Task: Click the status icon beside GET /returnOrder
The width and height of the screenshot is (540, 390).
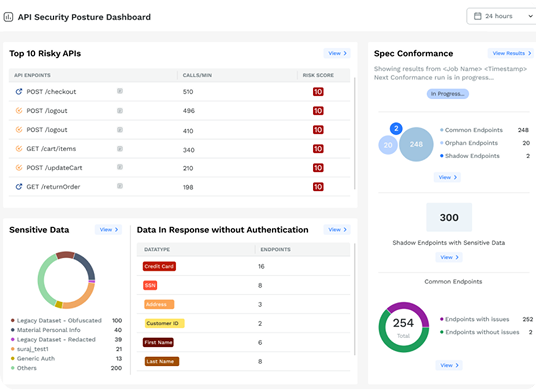Action: coord(19,186)
